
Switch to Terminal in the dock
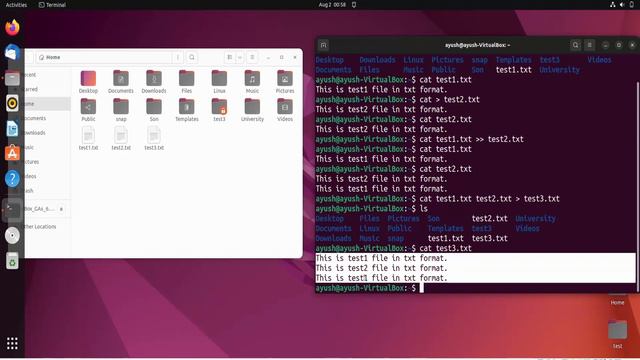coord(12,210)
